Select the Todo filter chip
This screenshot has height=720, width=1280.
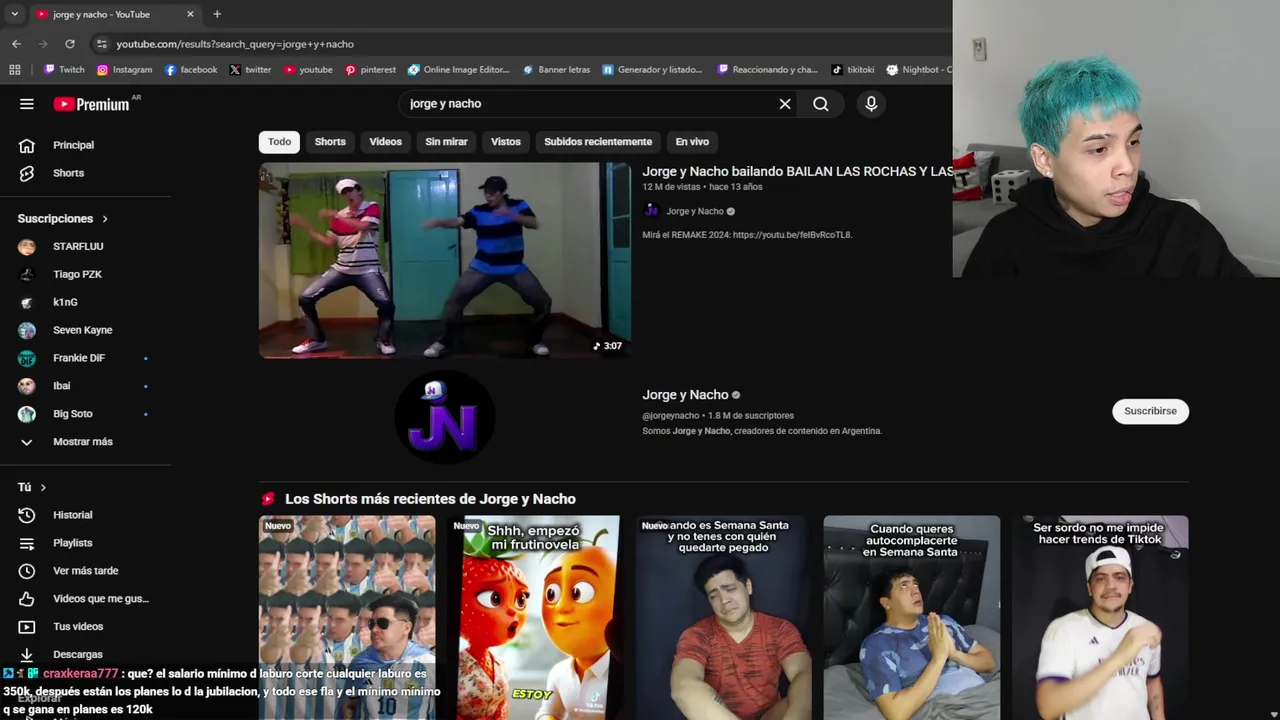tap(279, 142)
